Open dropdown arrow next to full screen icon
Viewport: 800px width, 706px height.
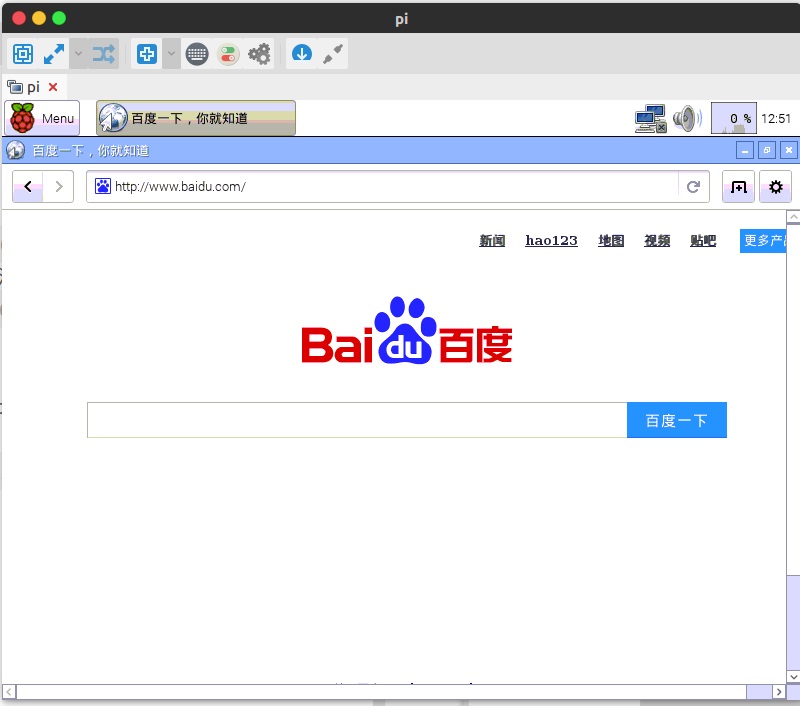click(x=78, y=54)
